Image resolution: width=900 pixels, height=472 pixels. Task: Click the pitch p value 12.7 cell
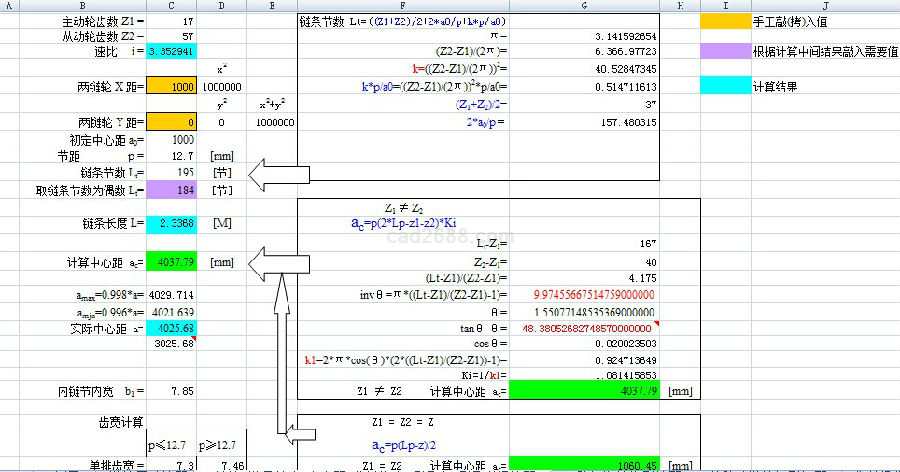click(x=171, y=156)
